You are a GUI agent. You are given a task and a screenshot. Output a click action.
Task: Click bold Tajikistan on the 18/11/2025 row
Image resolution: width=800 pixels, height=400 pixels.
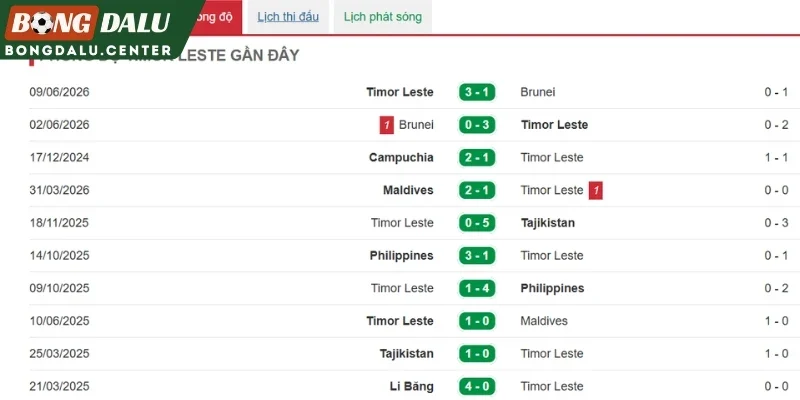click(x=547, y=223)
